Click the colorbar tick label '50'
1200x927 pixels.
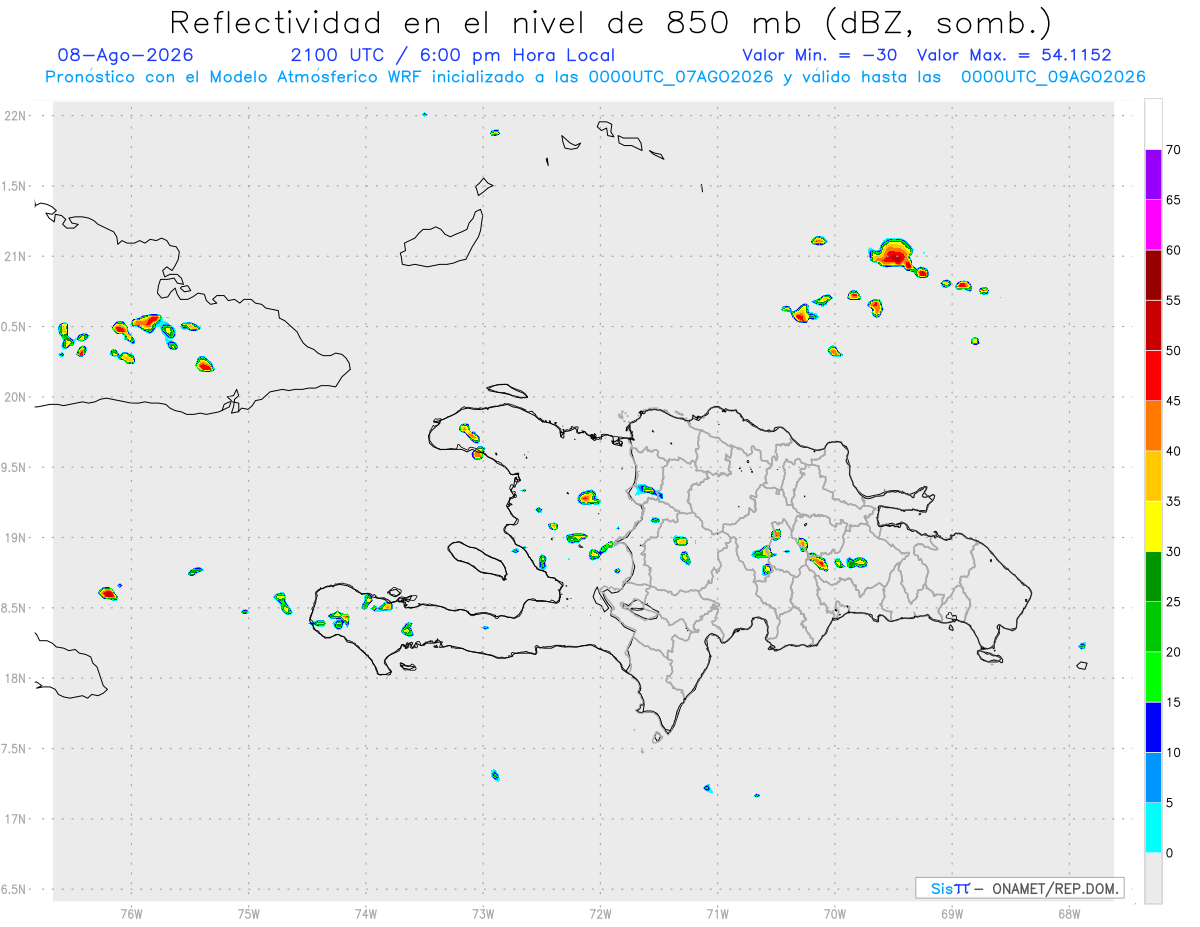click(1174, 351)
